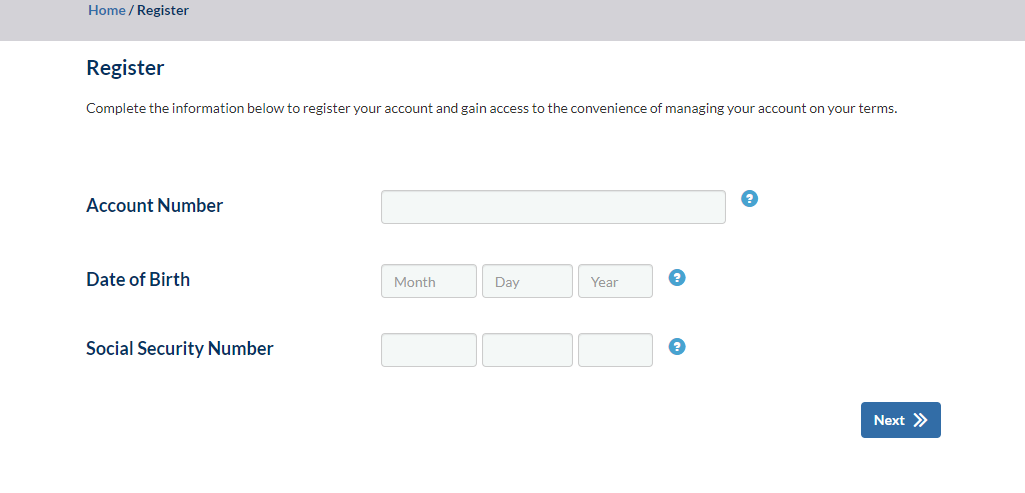Click the Register page heading

[x=125, y=68]
